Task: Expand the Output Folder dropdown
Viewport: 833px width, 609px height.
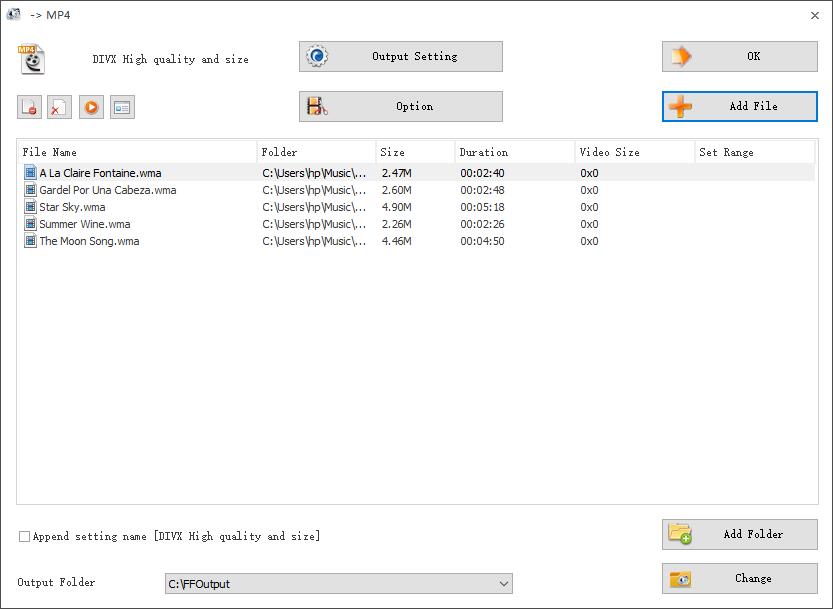Action: tap(504, 583)
